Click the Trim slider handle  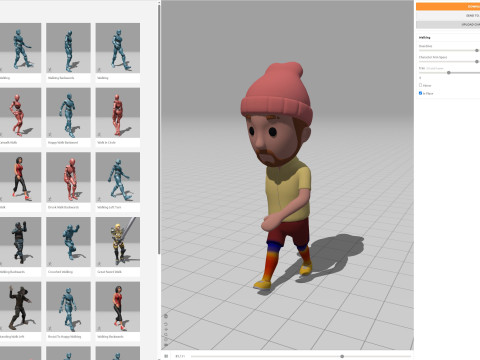click(449, 73)
